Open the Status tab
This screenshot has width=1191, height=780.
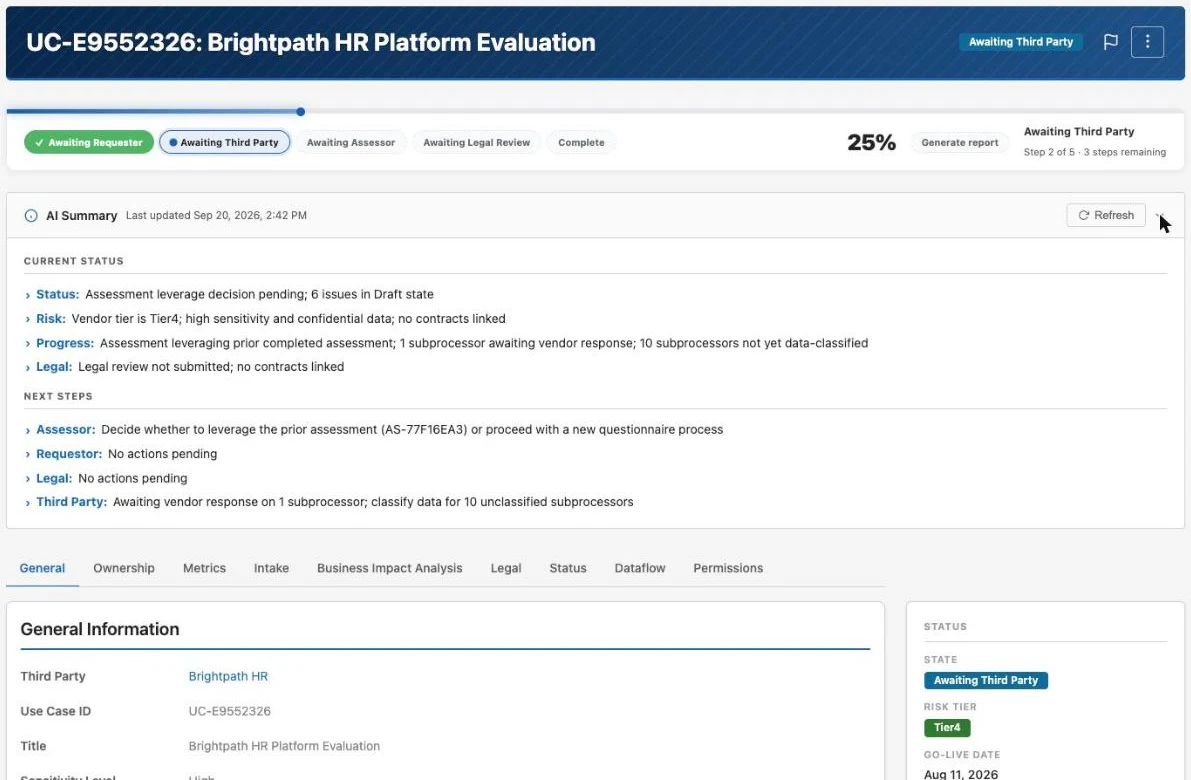coord(568,568)
